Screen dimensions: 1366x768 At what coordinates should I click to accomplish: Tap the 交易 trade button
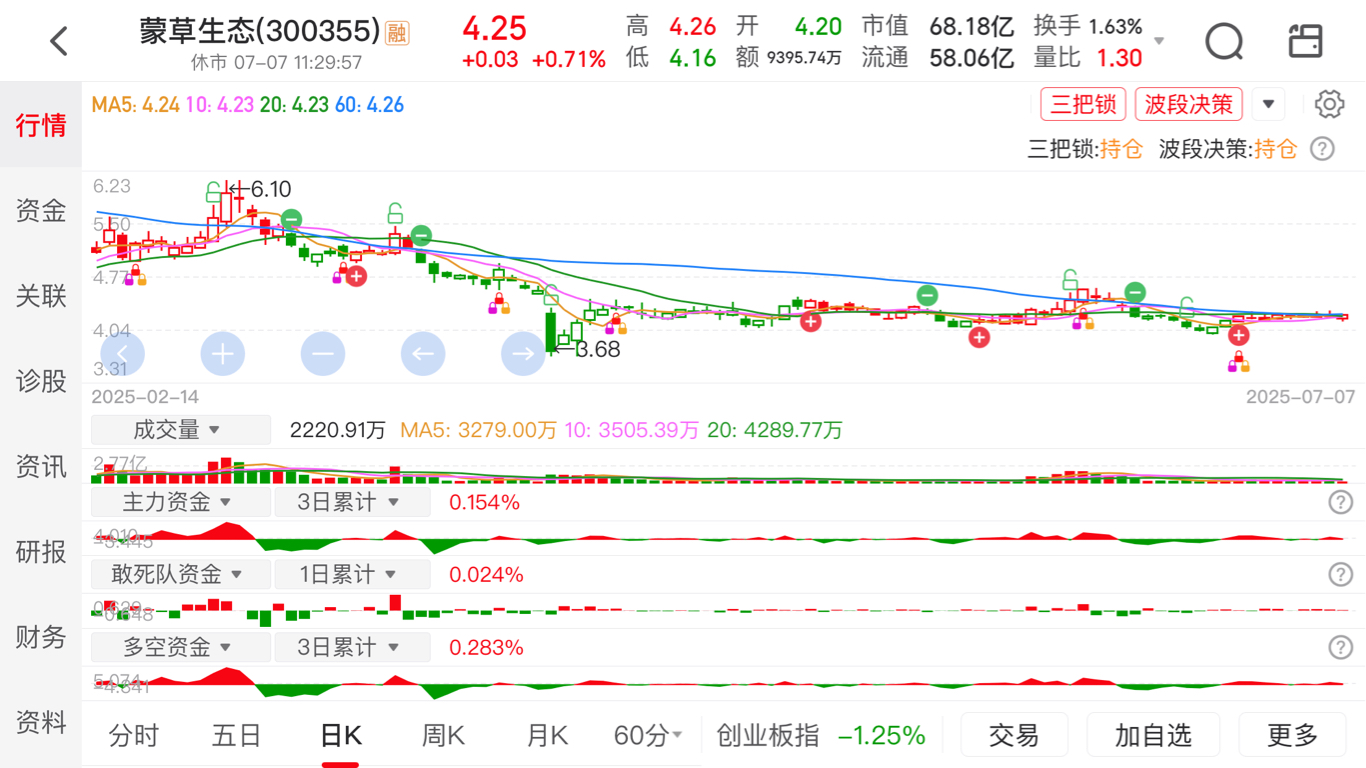pyautogui.click(x=1014, y=736)
